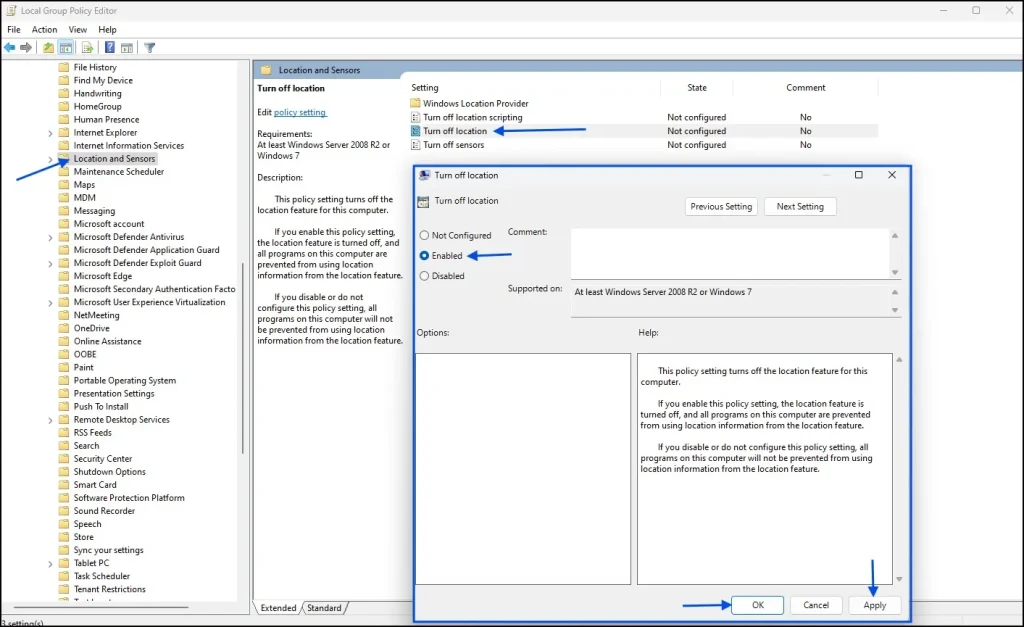The height and width of the screenshot is (627, 1024).
Task: Click the Maps folder icon in tree
Action: point(63,184)
